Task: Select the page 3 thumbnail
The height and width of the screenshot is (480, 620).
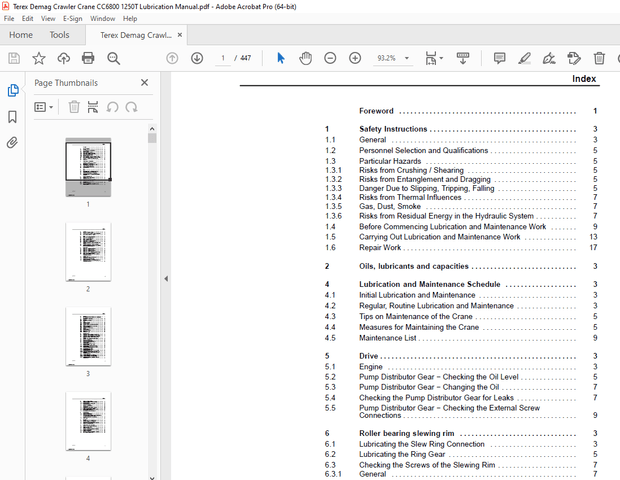Action: click(x=88, y=336)
